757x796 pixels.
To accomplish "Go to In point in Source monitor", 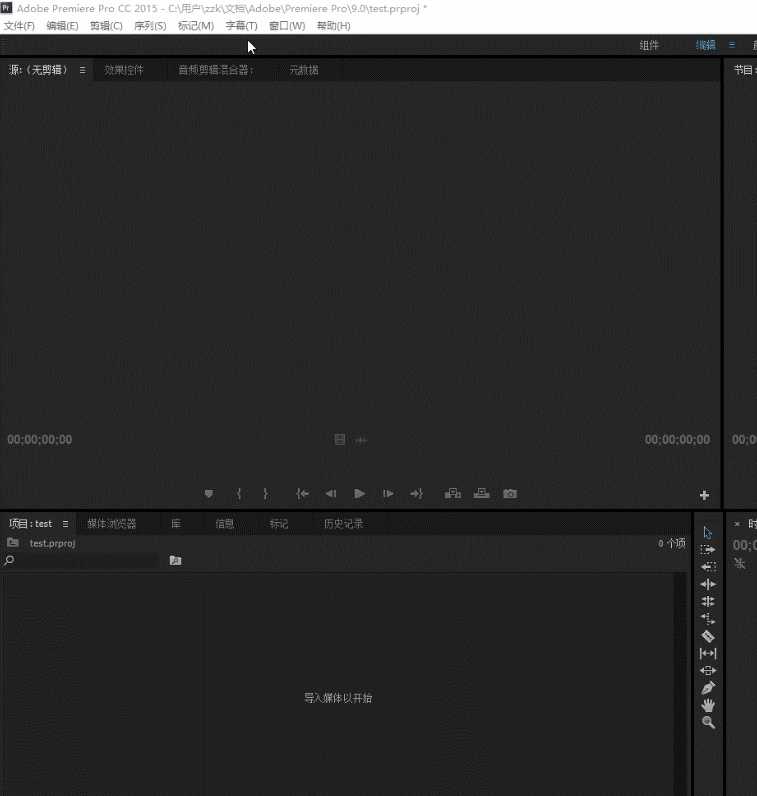I will click(302, 493).
